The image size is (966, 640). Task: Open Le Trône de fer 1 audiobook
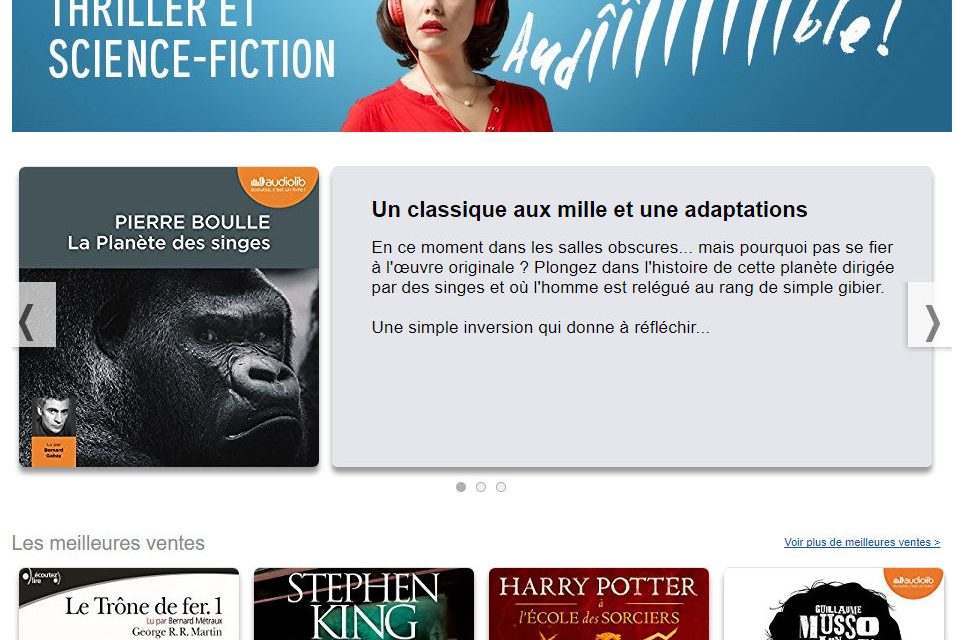click(x=129, y=604)
